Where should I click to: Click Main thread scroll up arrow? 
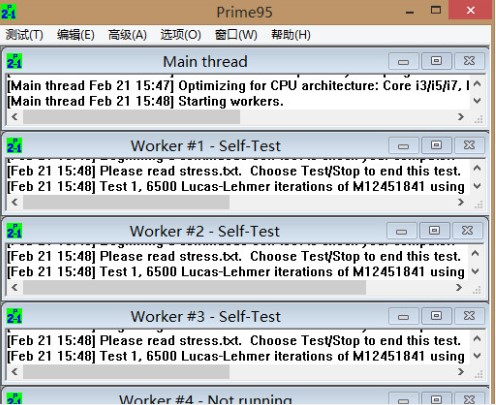point(477,84)
